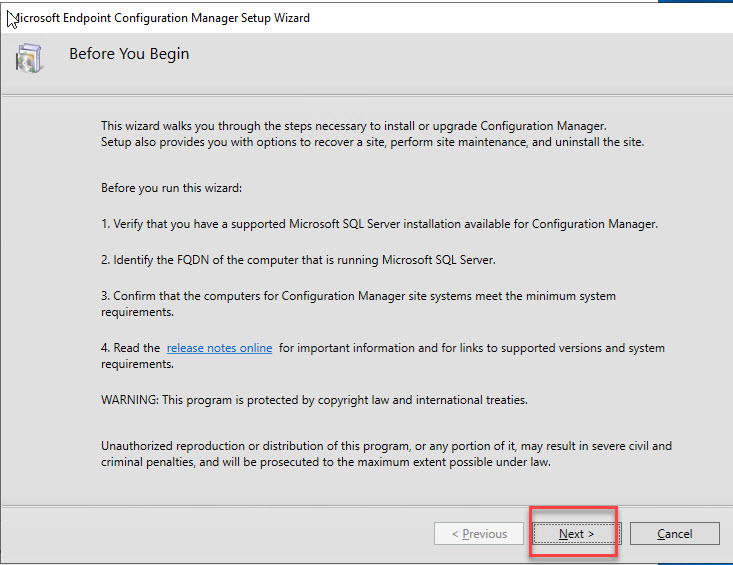Cancel the Configuration Manager setup wizard
733x565 pixels.
674,534
